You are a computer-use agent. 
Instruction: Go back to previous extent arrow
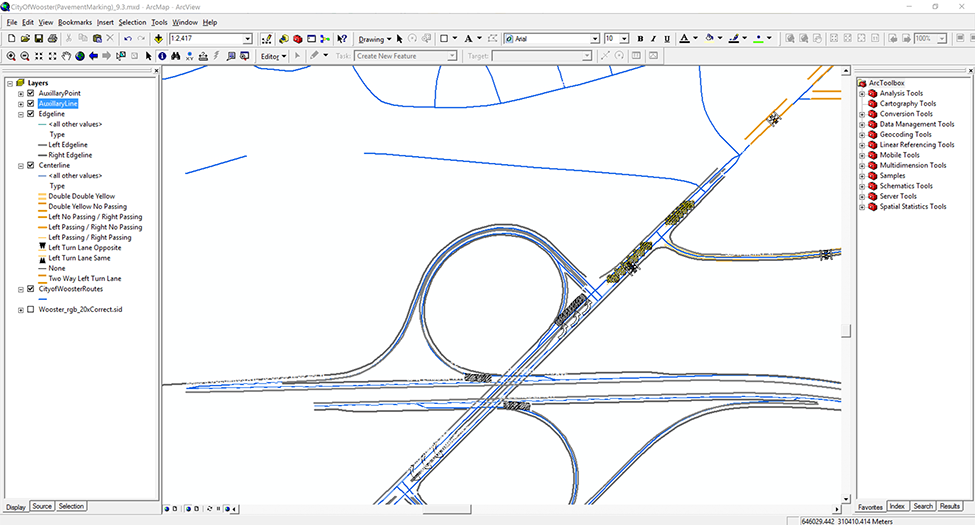(94, 56)
